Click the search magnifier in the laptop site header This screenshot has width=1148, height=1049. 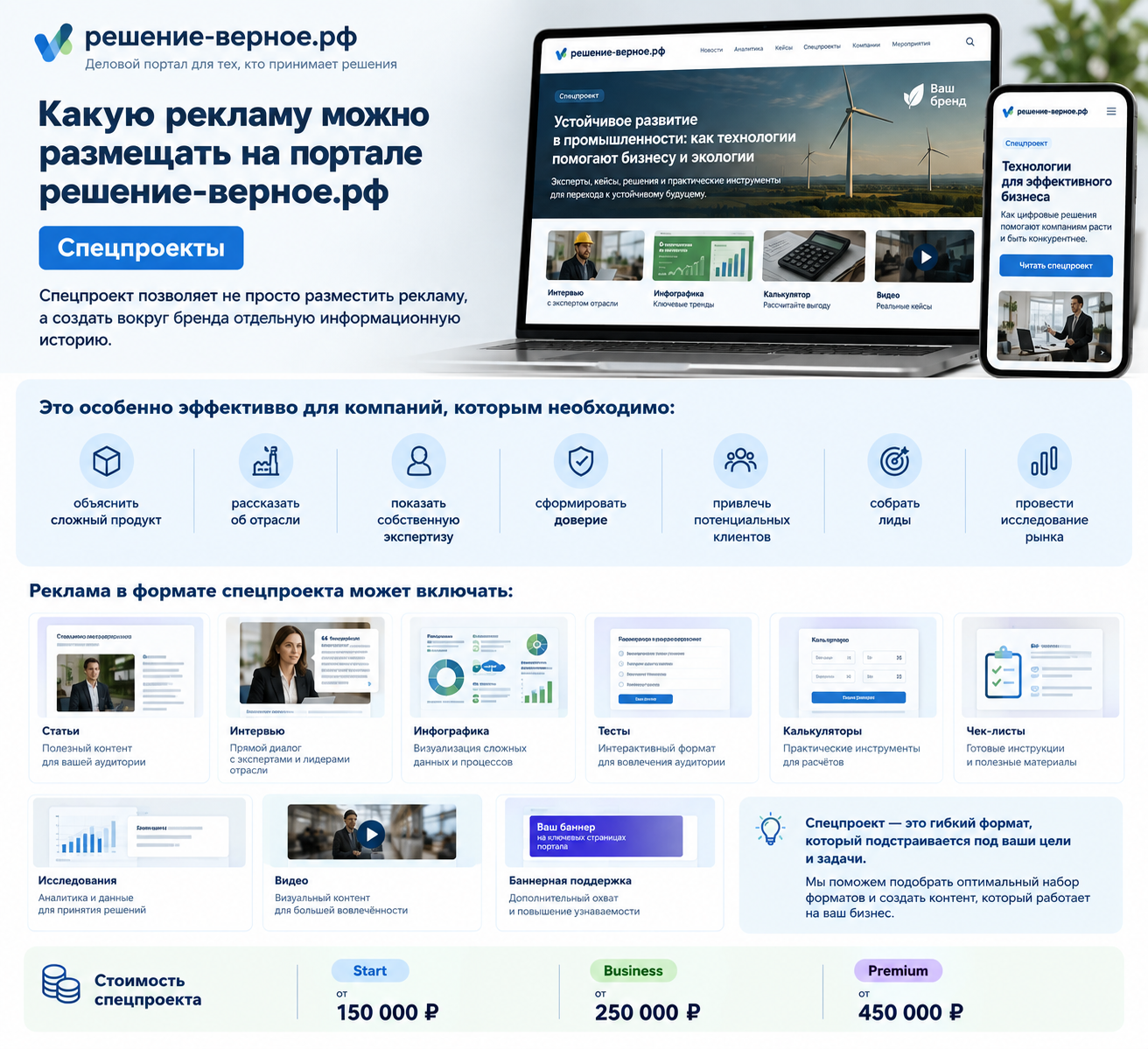point(969,41)
